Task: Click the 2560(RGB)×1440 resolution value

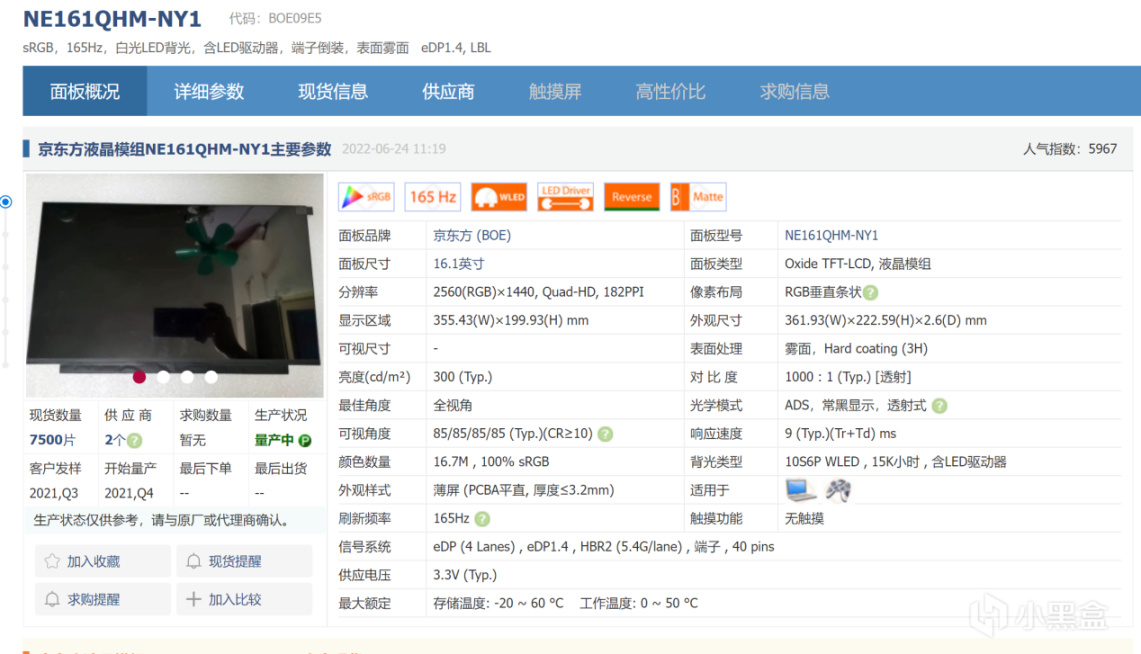Action: pos(538,292)
